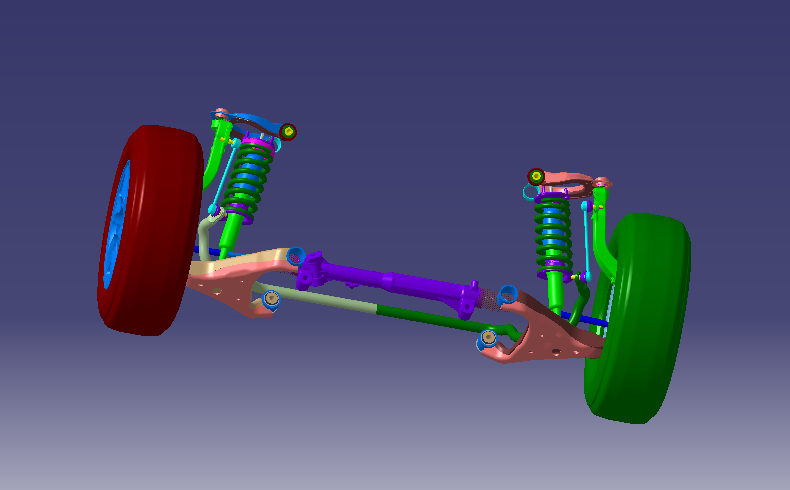790x490 pixels.
Task: Select the green right tire
Action: pos(640,318)
